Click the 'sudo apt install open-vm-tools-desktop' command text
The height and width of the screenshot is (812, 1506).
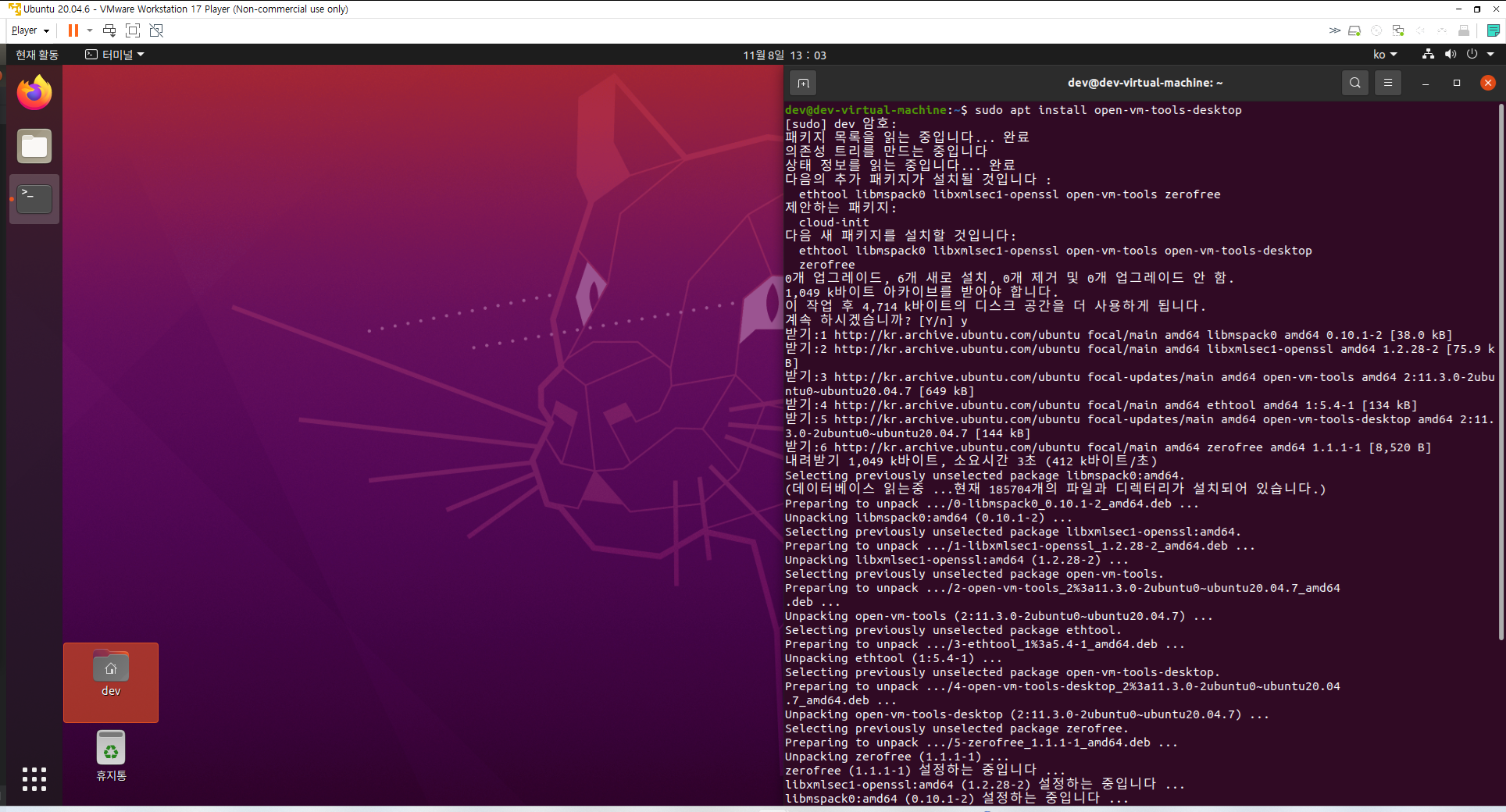click(1108, 110)
